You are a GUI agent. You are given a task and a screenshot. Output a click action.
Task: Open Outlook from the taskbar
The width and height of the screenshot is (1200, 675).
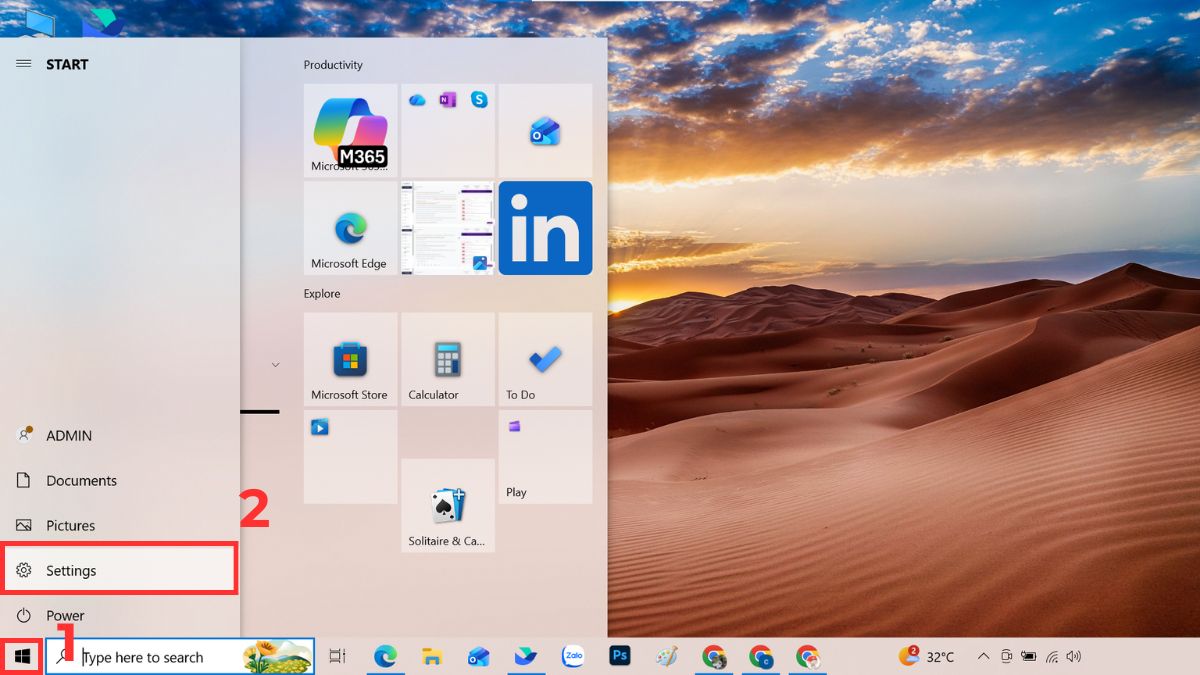tap(479, 657)
